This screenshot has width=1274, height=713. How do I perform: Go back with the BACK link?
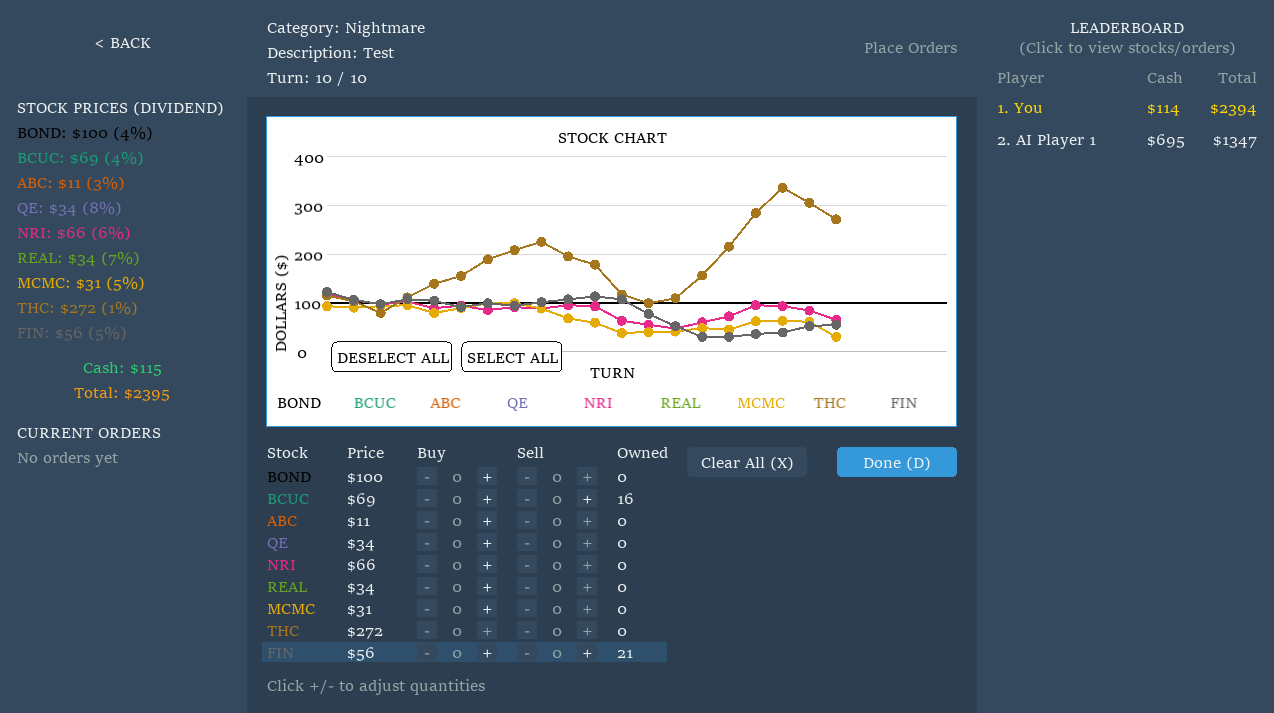123,43
